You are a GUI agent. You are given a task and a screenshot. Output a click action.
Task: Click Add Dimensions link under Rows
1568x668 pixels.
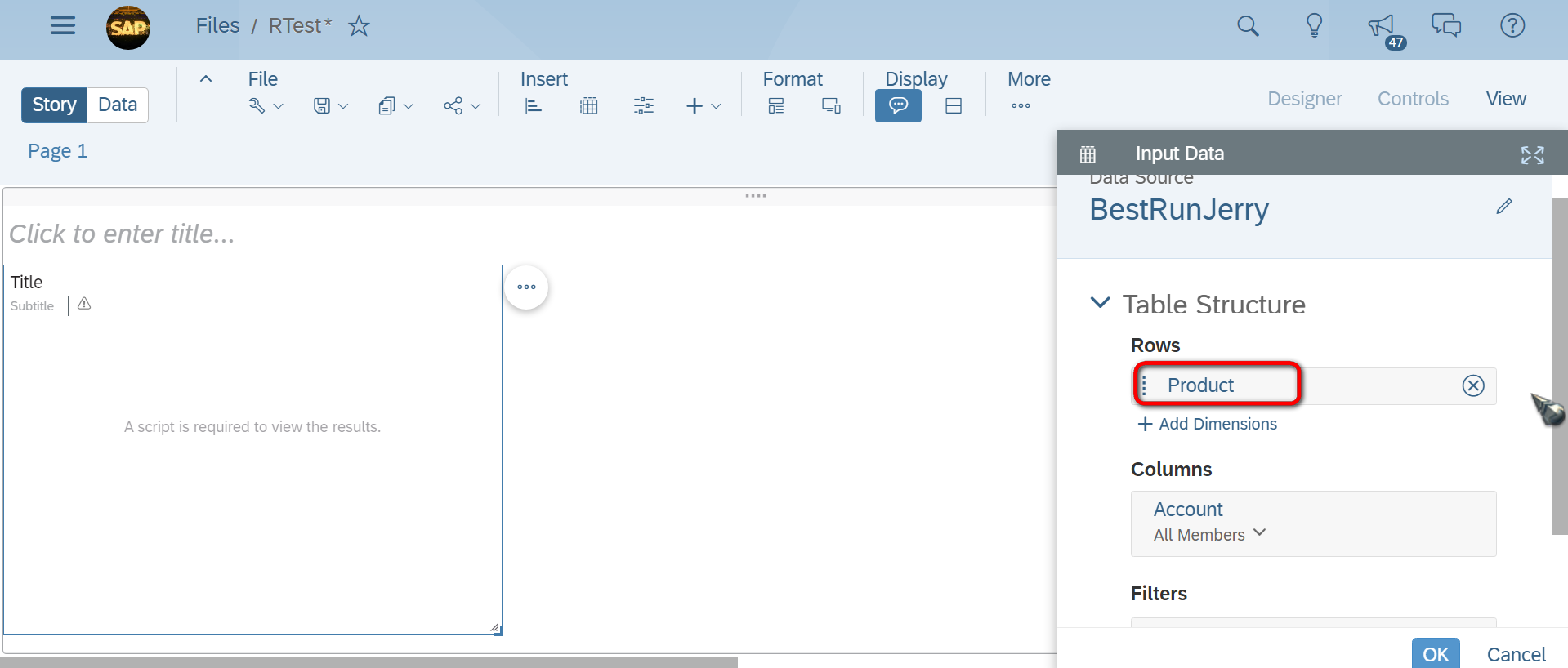(1208, 424)
